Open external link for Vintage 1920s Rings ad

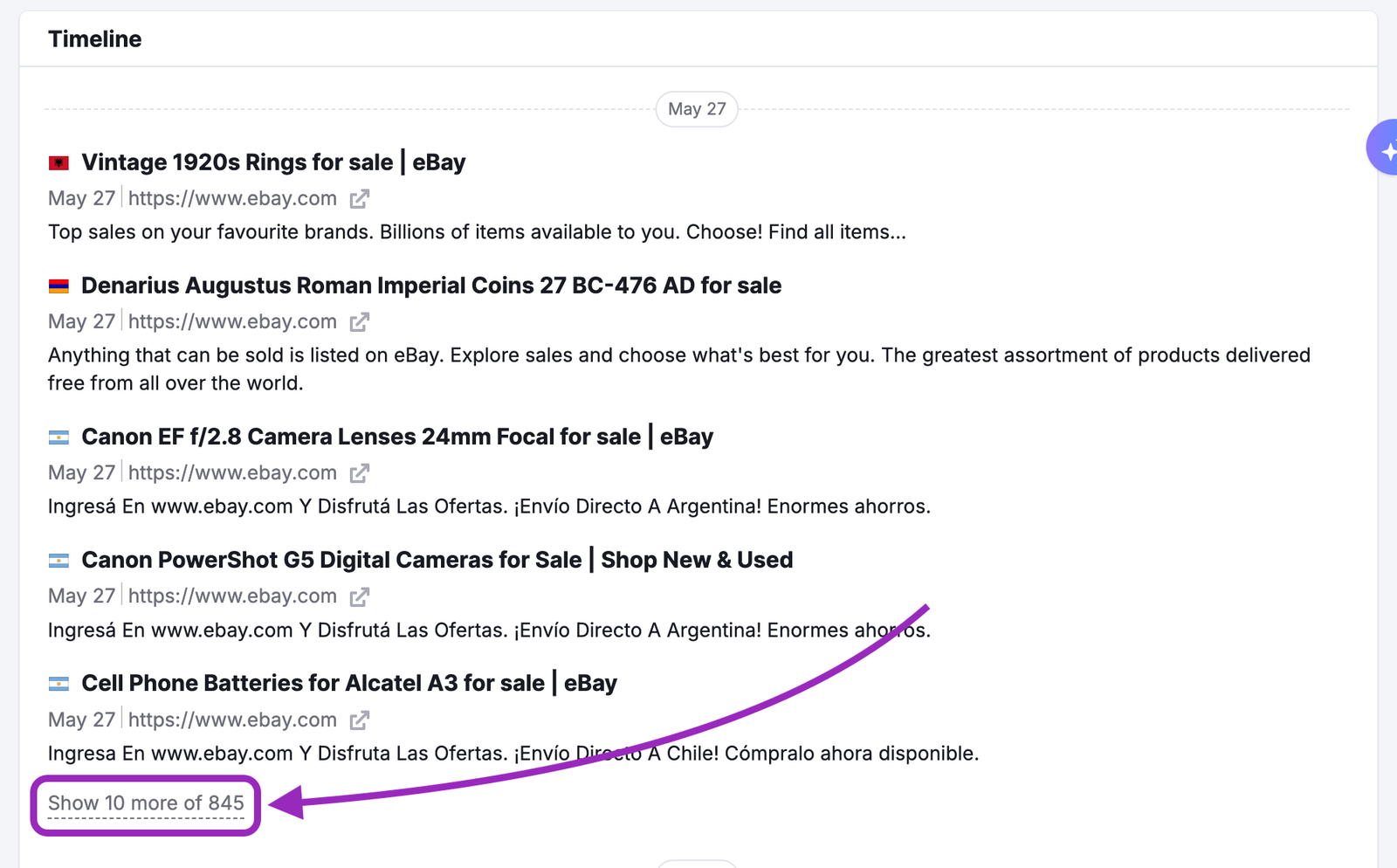click(360, 199)
